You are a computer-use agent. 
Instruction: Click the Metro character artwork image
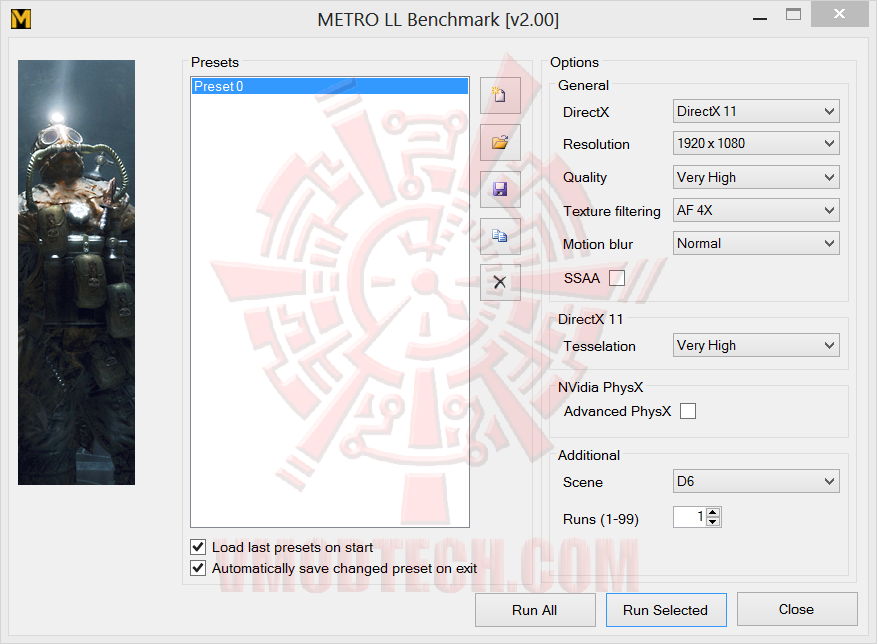(76, 272)
